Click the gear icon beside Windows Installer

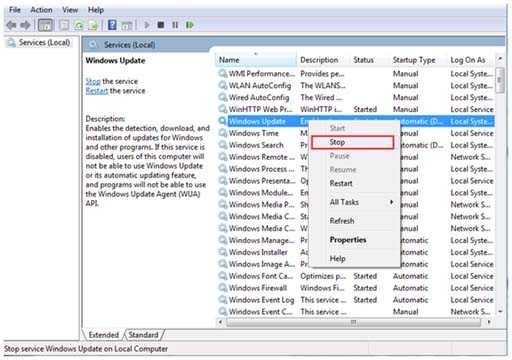click(x=222, y=252)
